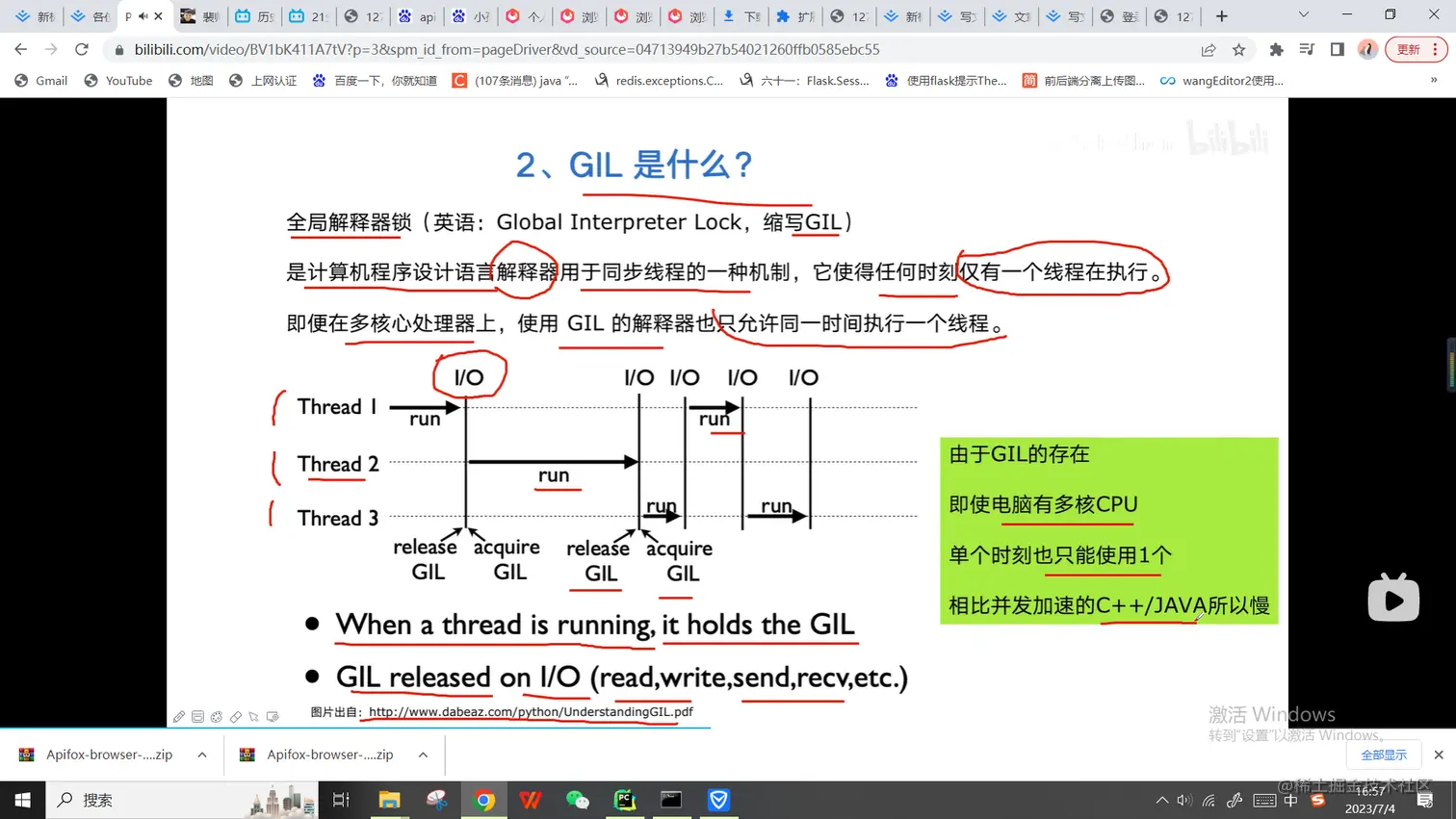Screen dimensions: 1456x819
Task: Close the downloads bar
Action: pos(1439,755)
